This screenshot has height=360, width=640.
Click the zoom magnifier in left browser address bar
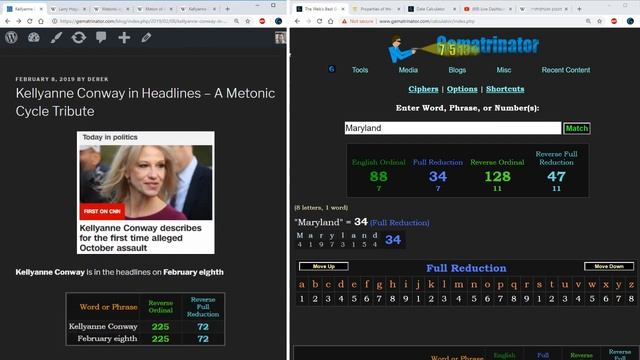[x=236, y=21]
